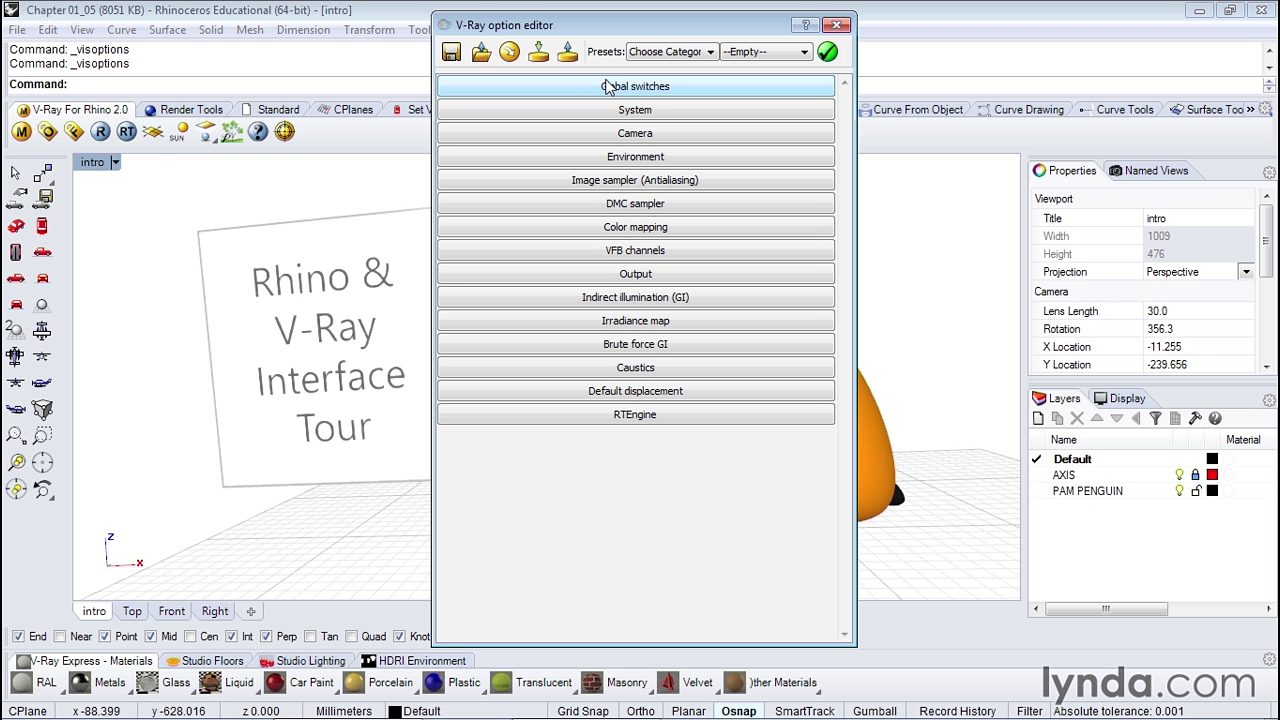The width and height of the screenshot is (1280, 720).
Task: Expand the Environment rollout
Action: point(635,157)
